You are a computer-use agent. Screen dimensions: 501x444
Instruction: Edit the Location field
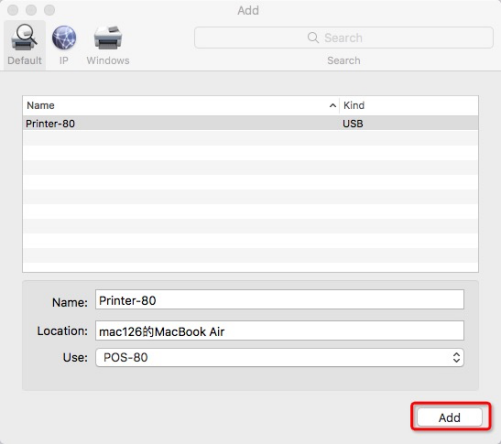[279, 331]
